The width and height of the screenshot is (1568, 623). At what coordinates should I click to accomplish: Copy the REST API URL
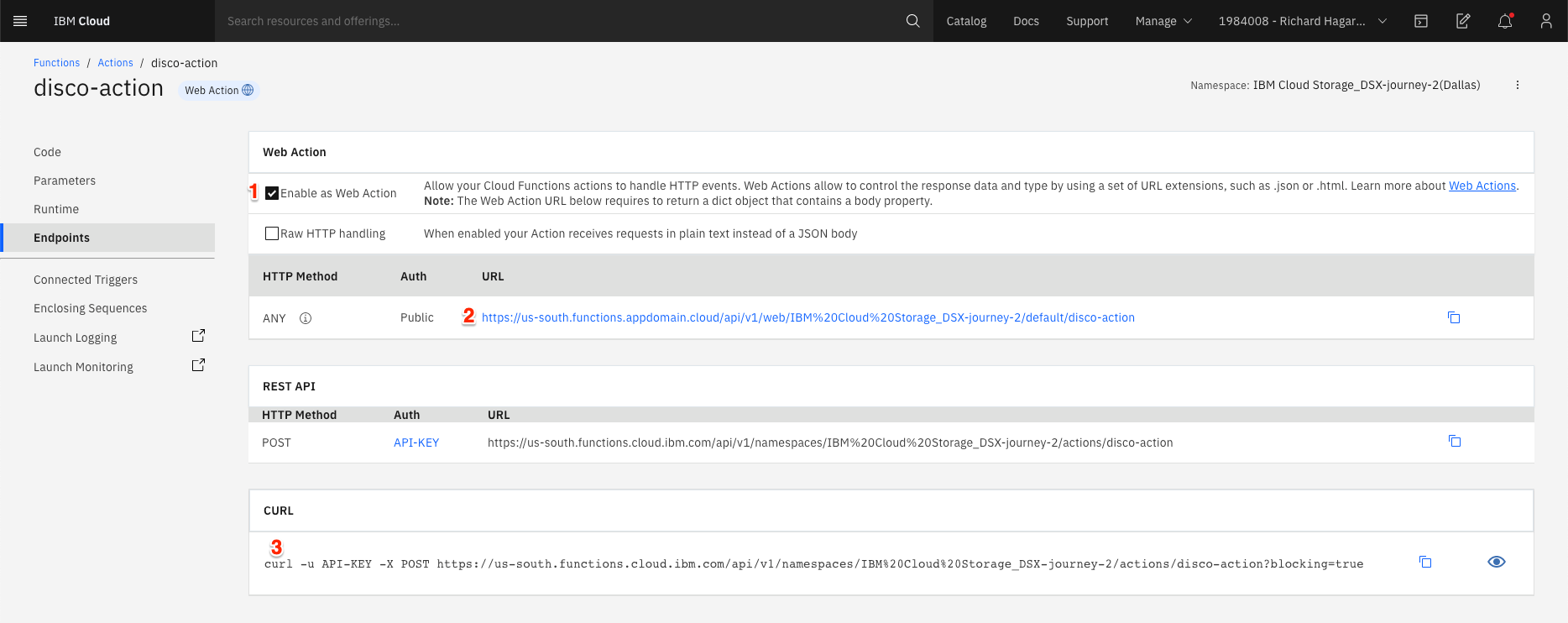click(x=1455, y=441)
